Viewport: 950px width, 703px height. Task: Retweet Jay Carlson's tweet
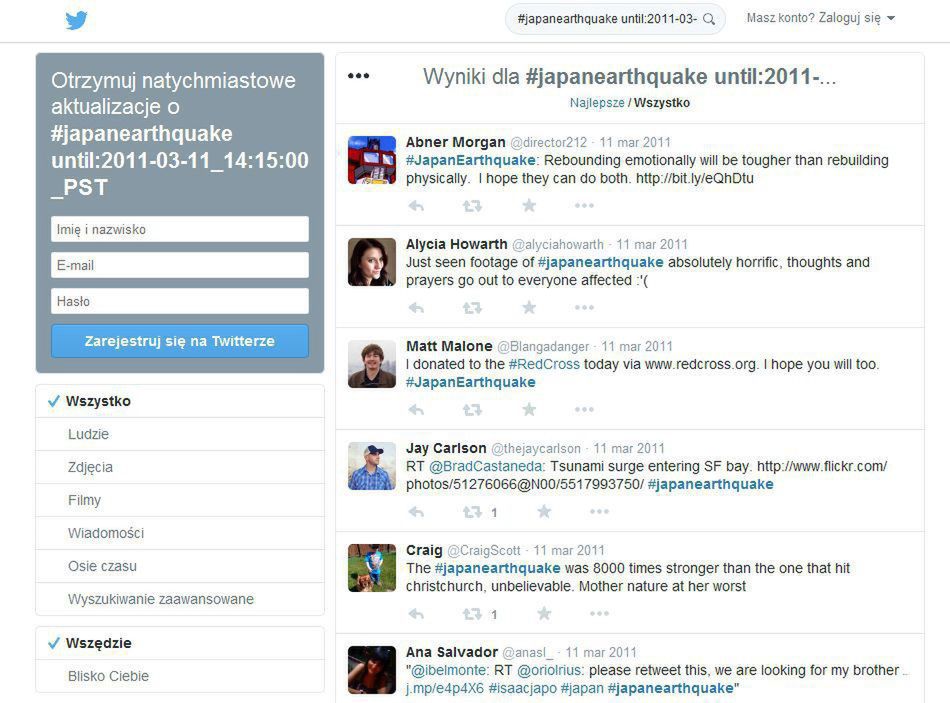pos(472,512)
